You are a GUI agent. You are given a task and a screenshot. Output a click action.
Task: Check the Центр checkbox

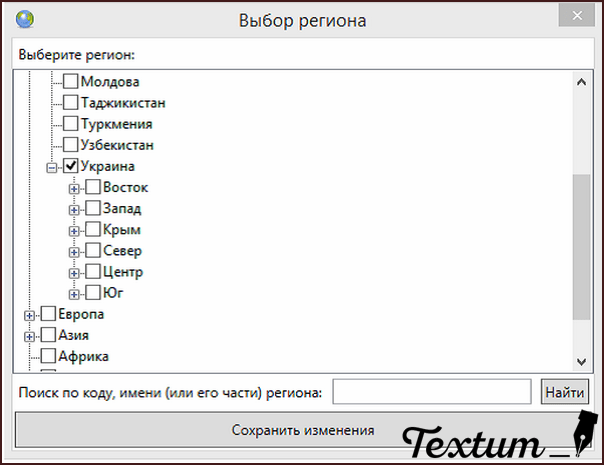(x=93, y=271)
